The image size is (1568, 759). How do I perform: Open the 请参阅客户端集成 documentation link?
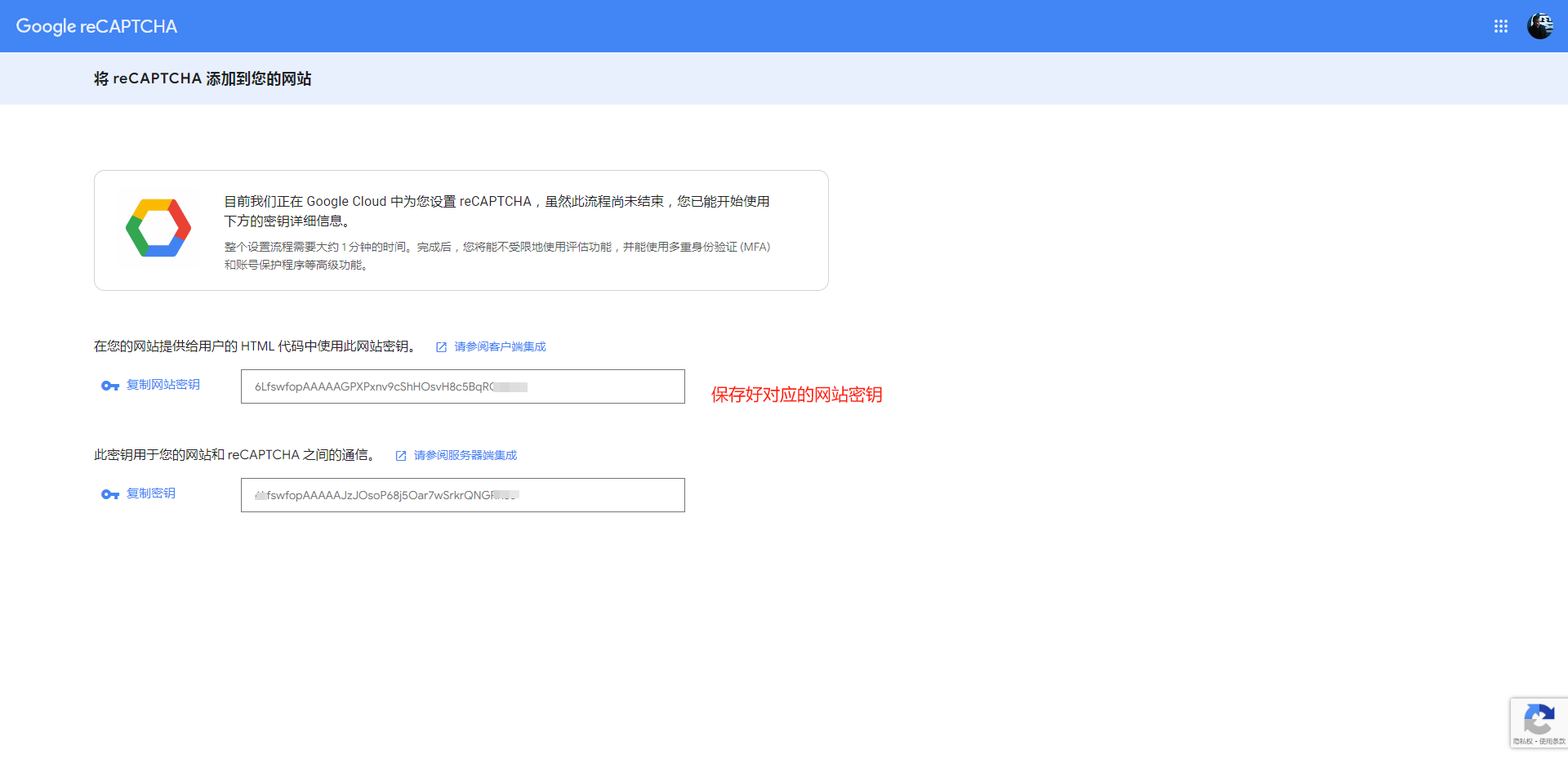point(499,346)
